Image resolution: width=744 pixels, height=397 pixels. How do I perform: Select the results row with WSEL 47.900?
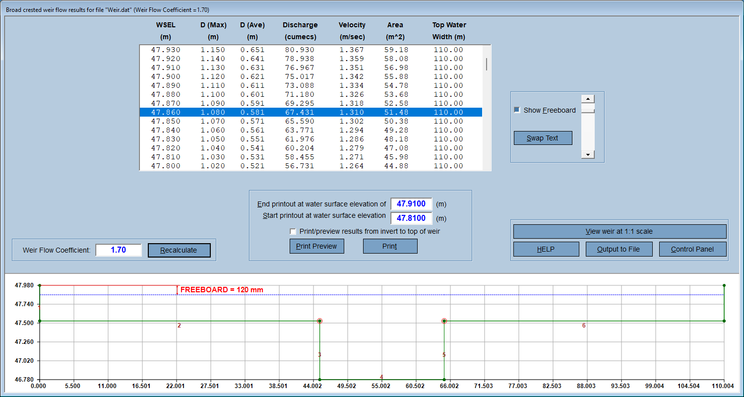(311, 76)
